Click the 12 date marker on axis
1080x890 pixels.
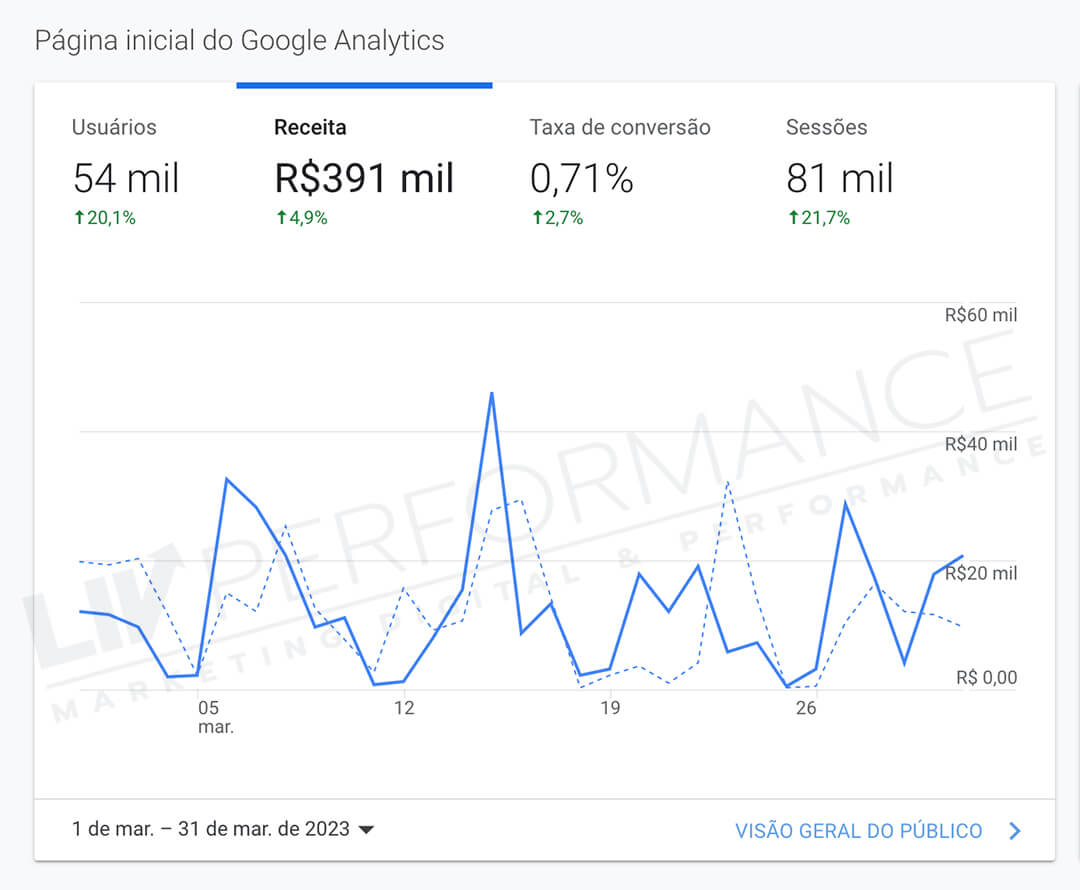(404, 708)
